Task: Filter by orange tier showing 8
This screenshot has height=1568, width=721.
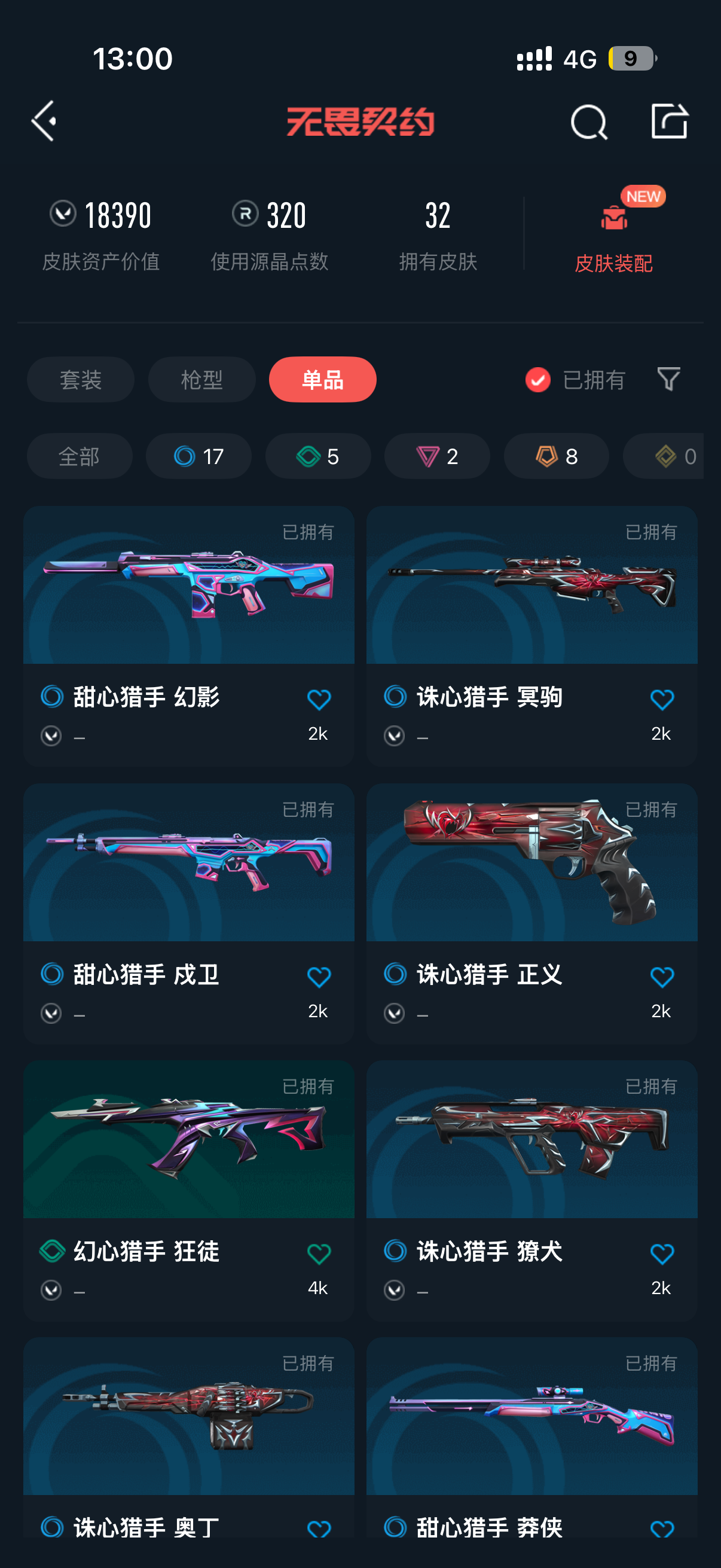Action: pyautogui.click(x=556, y=456)
